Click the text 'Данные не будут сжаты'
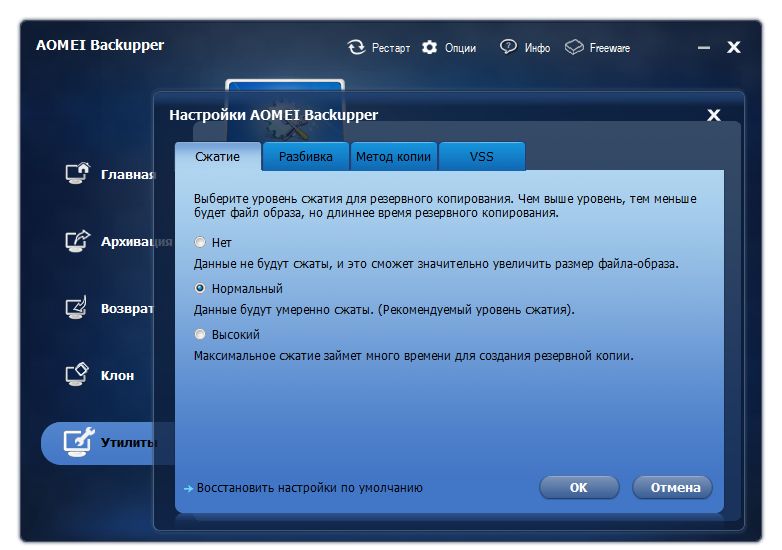Image resolution: width=782 pixels, height=550 pixels. 262,264
